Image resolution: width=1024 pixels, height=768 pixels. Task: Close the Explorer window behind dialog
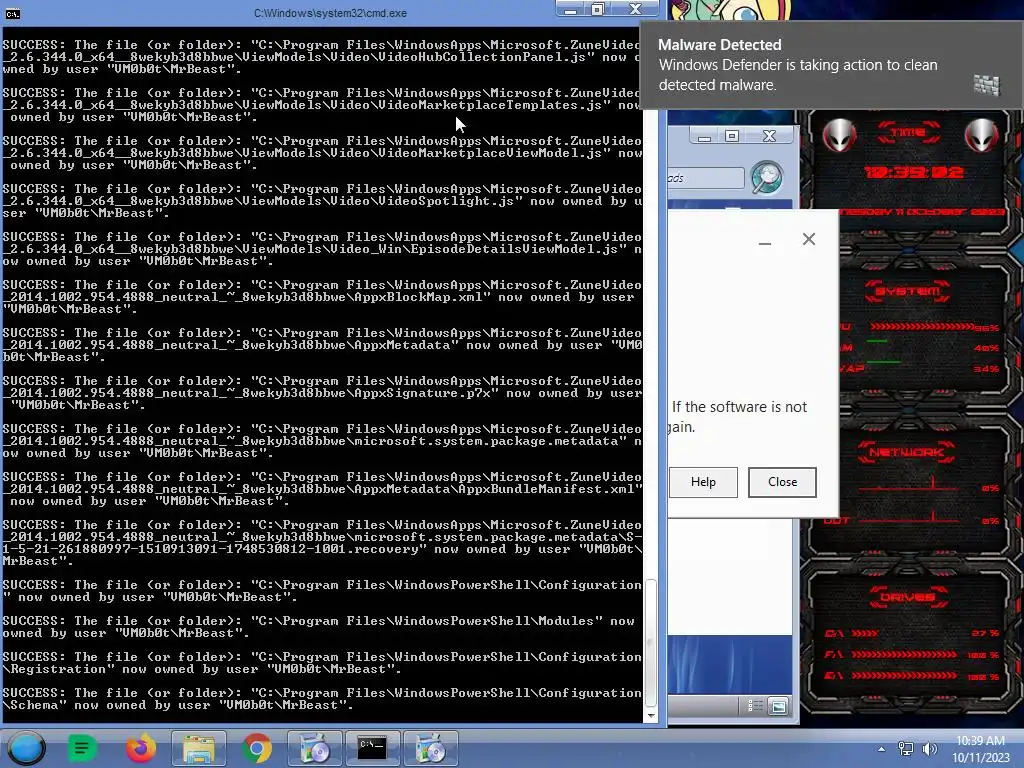tap(769, 136)
